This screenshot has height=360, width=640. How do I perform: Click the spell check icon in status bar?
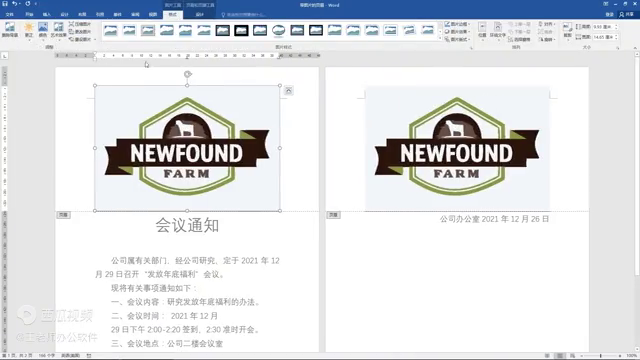(89, 356)
